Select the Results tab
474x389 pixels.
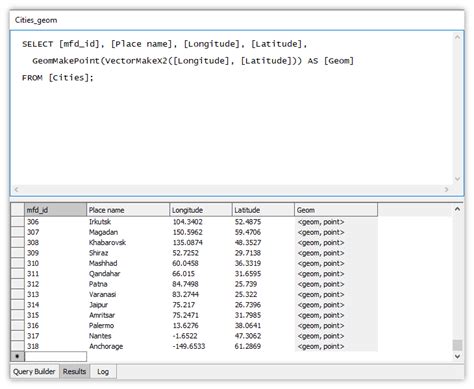(x=74, y=371)
